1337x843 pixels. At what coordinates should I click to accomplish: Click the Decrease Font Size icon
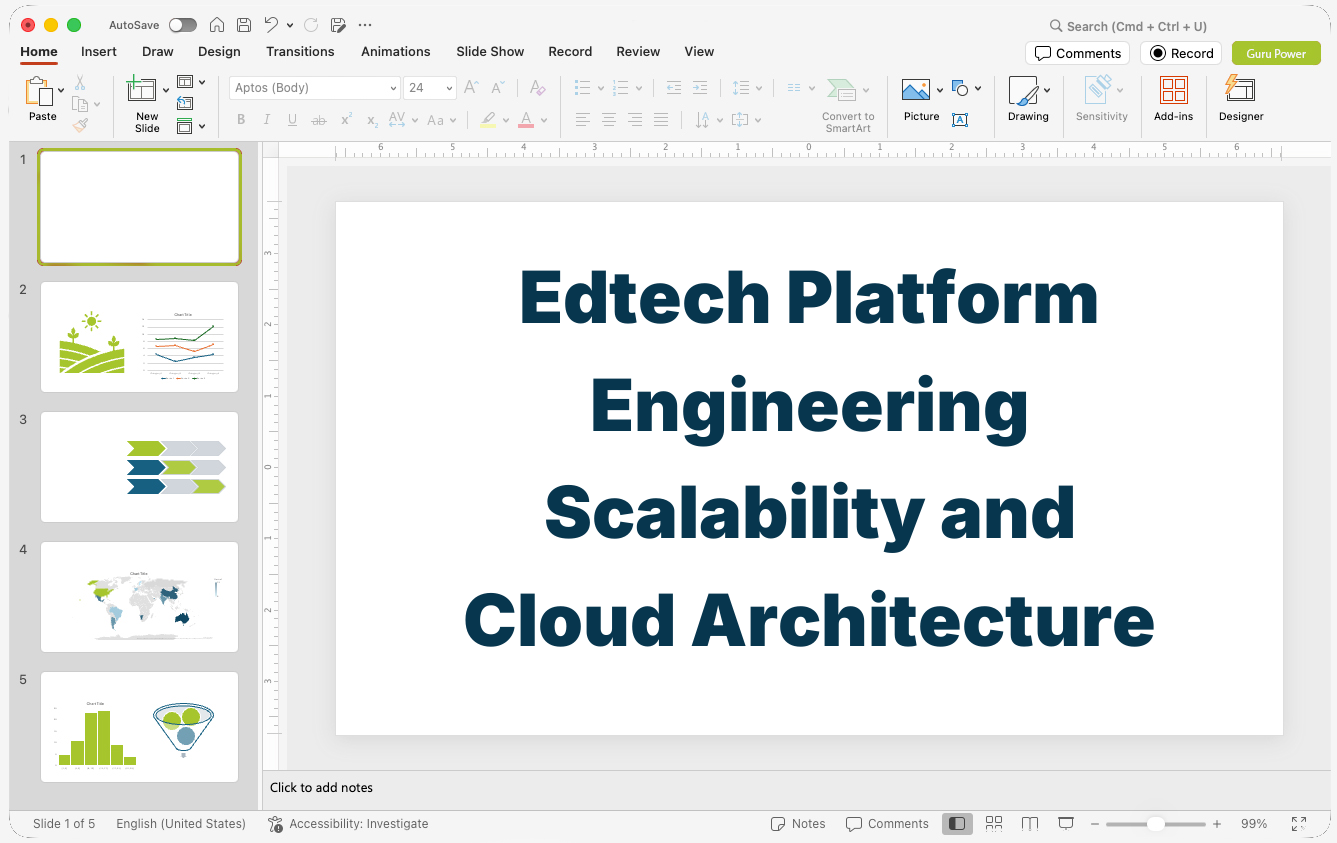[x=498, y=88]
